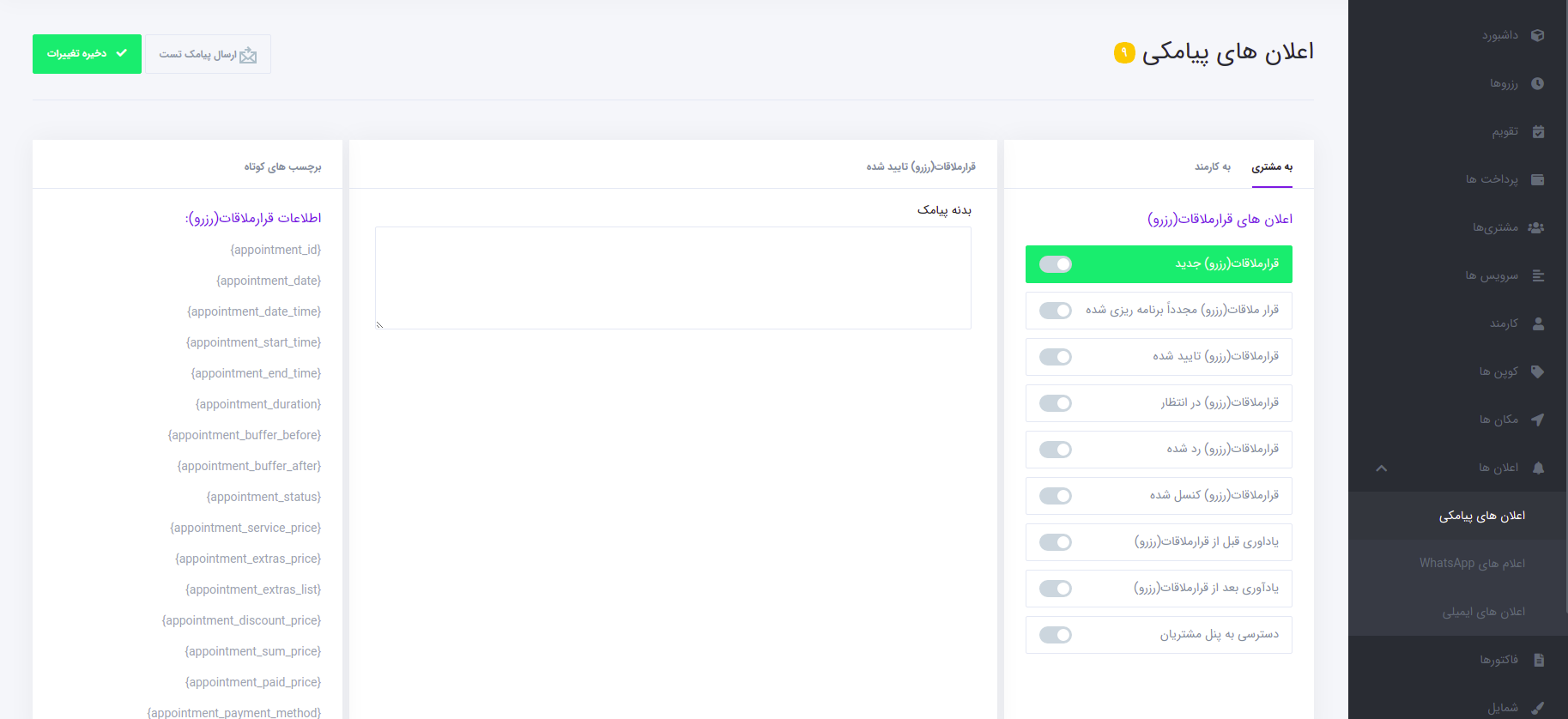Toggle قرارملاقات(رزرو) جدید notification switch
The image size is (1568, 719).
pos(1056,264)
